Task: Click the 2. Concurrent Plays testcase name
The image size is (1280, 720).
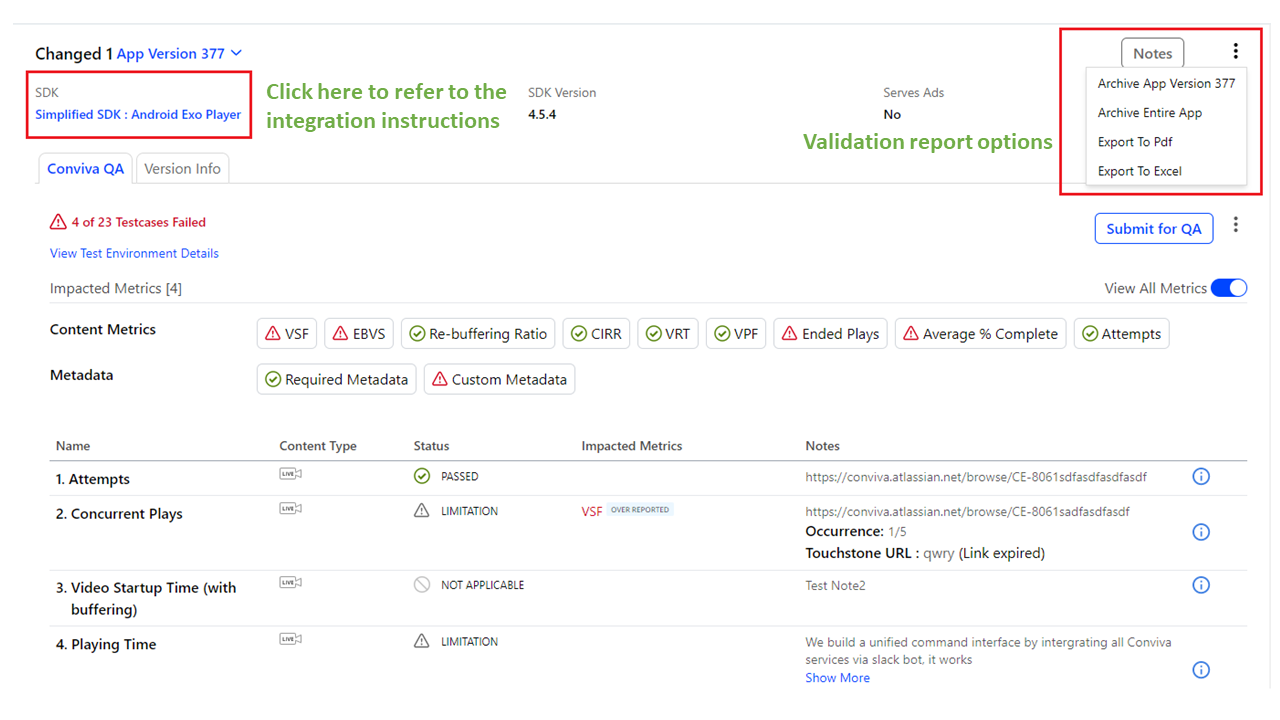Action: [119, 515]
